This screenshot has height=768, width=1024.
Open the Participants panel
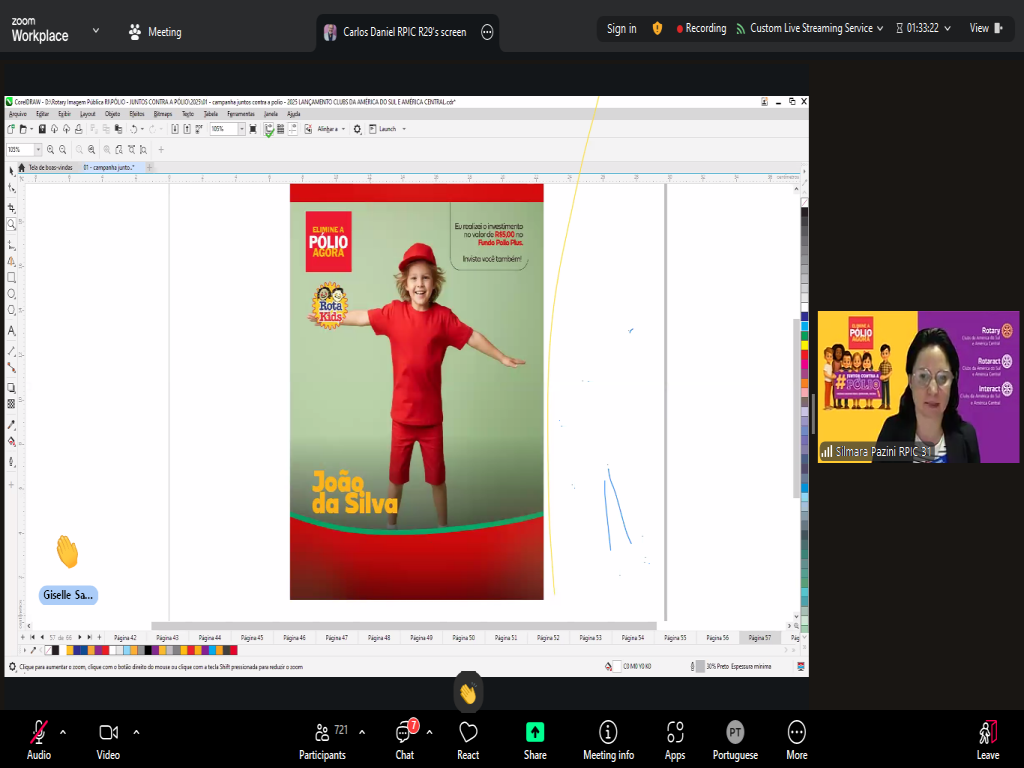point(322,738)
